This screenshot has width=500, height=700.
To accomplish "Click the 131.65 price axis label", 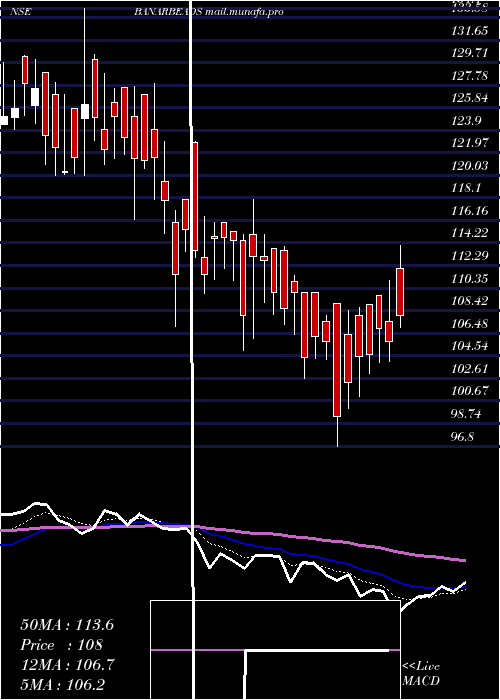I will (469, 30).
